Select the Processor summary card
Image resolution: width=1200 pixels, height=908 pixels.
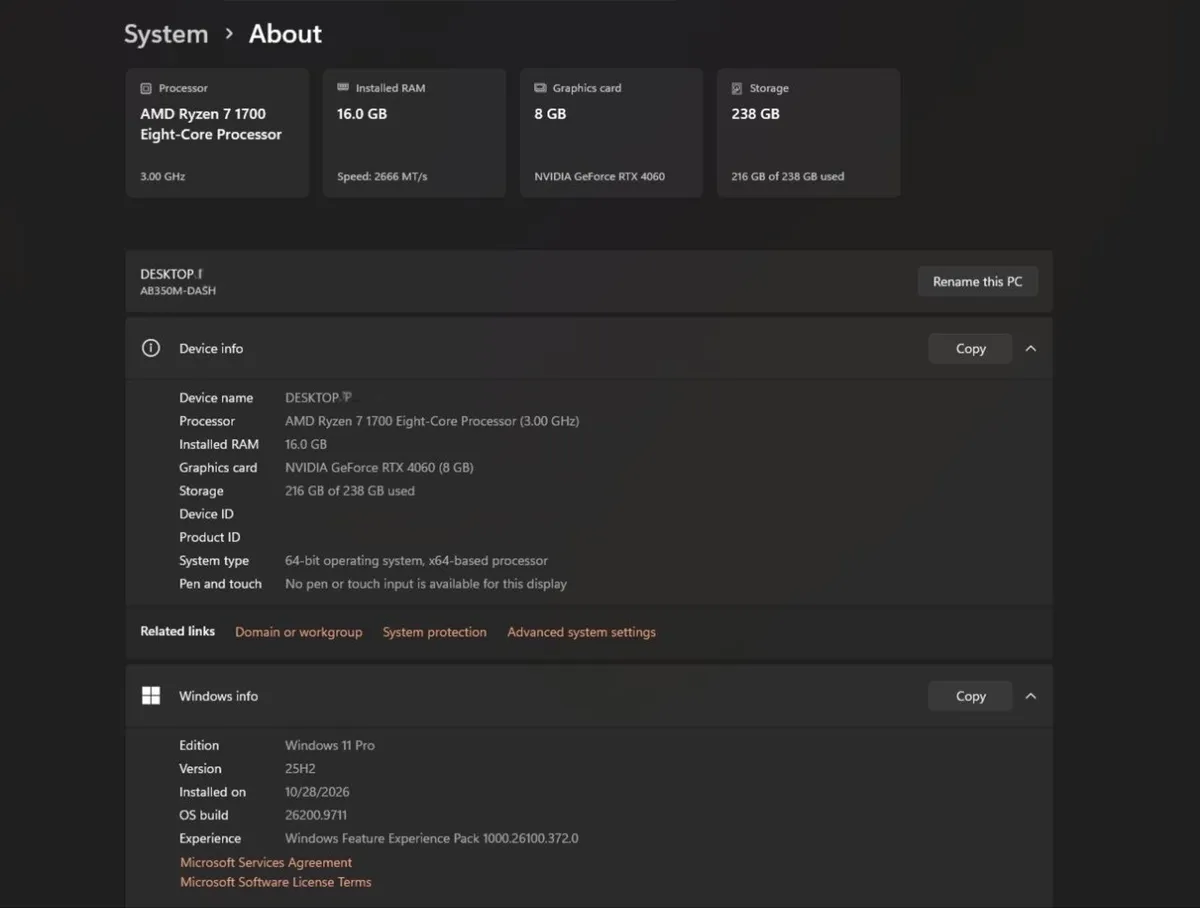[x=217, y=133]
